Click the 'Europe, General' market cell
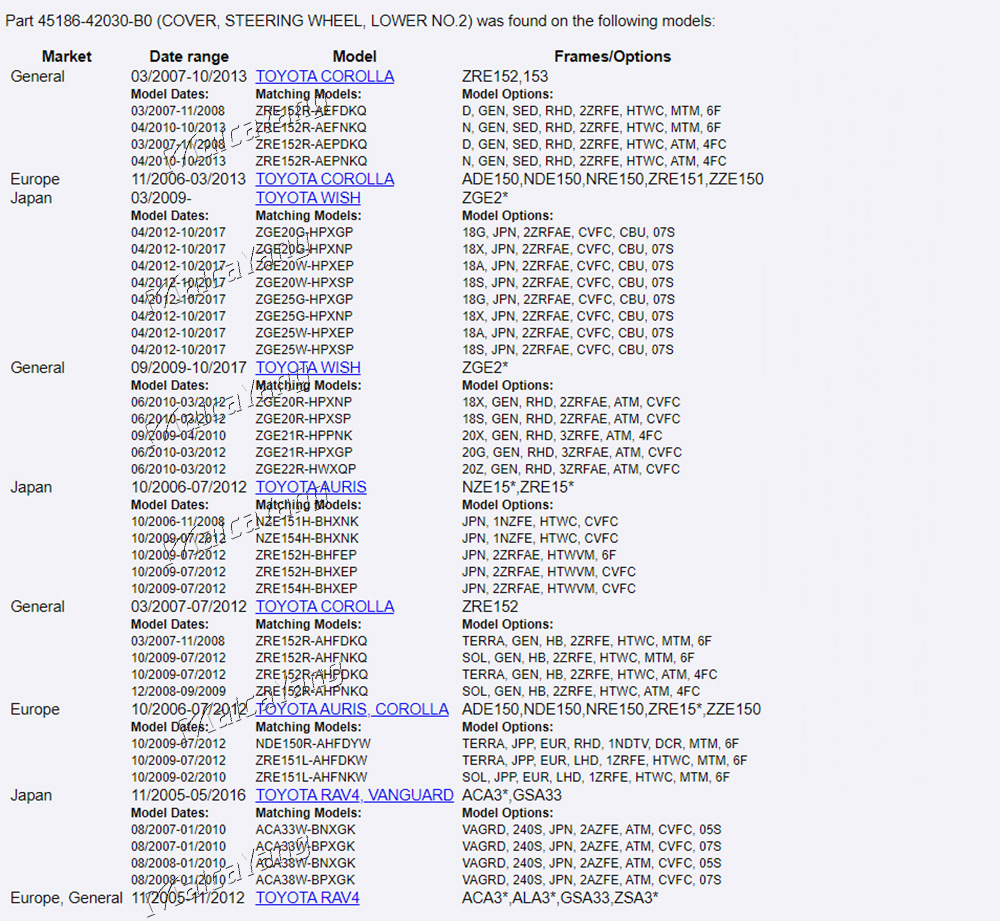 point(66,898)
